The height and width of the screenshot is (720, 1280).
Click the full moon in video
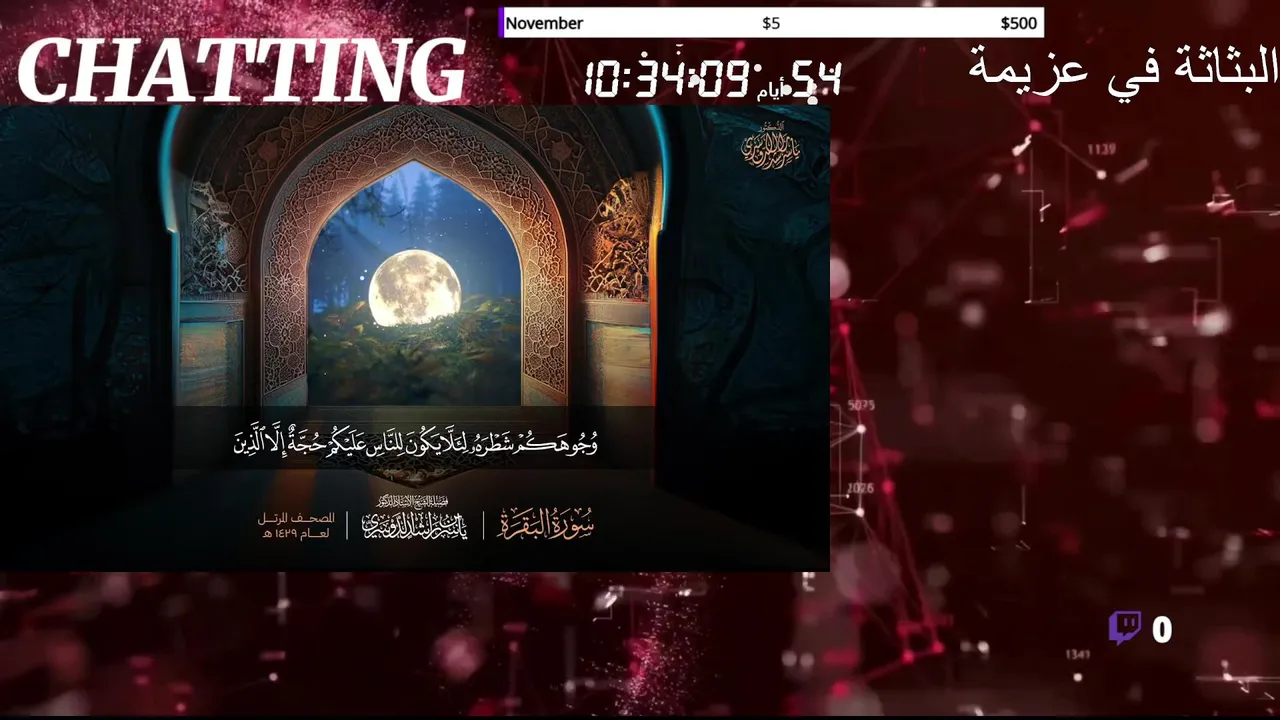click(x=414, y=288)
